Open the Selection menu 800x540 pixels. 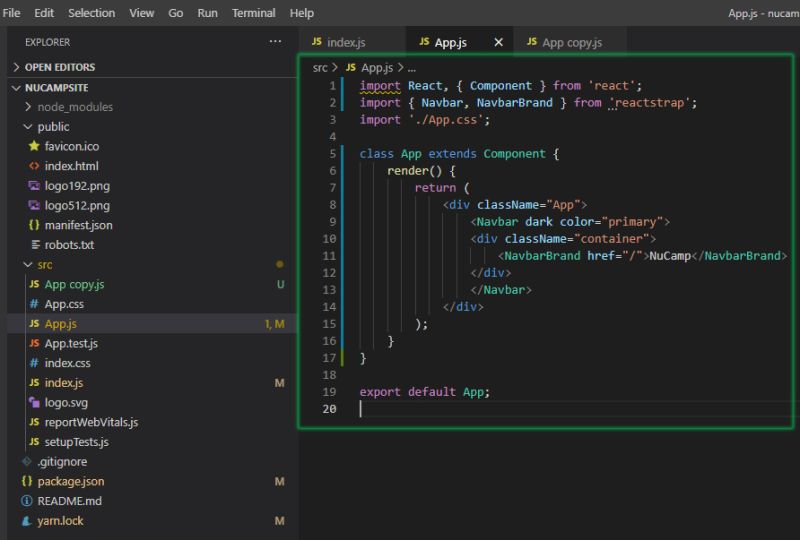[x=91, y=13]
